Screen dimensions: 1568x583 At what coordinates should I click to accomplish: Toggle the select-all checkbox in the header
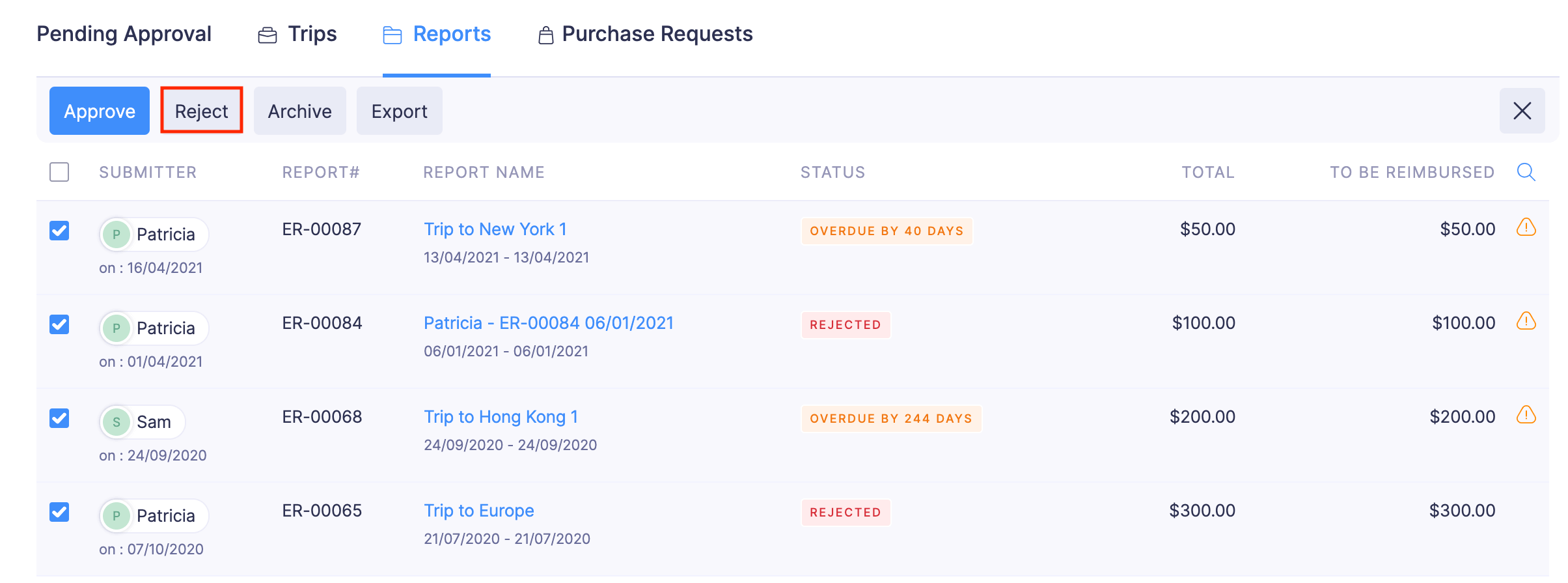click(59, 172)
